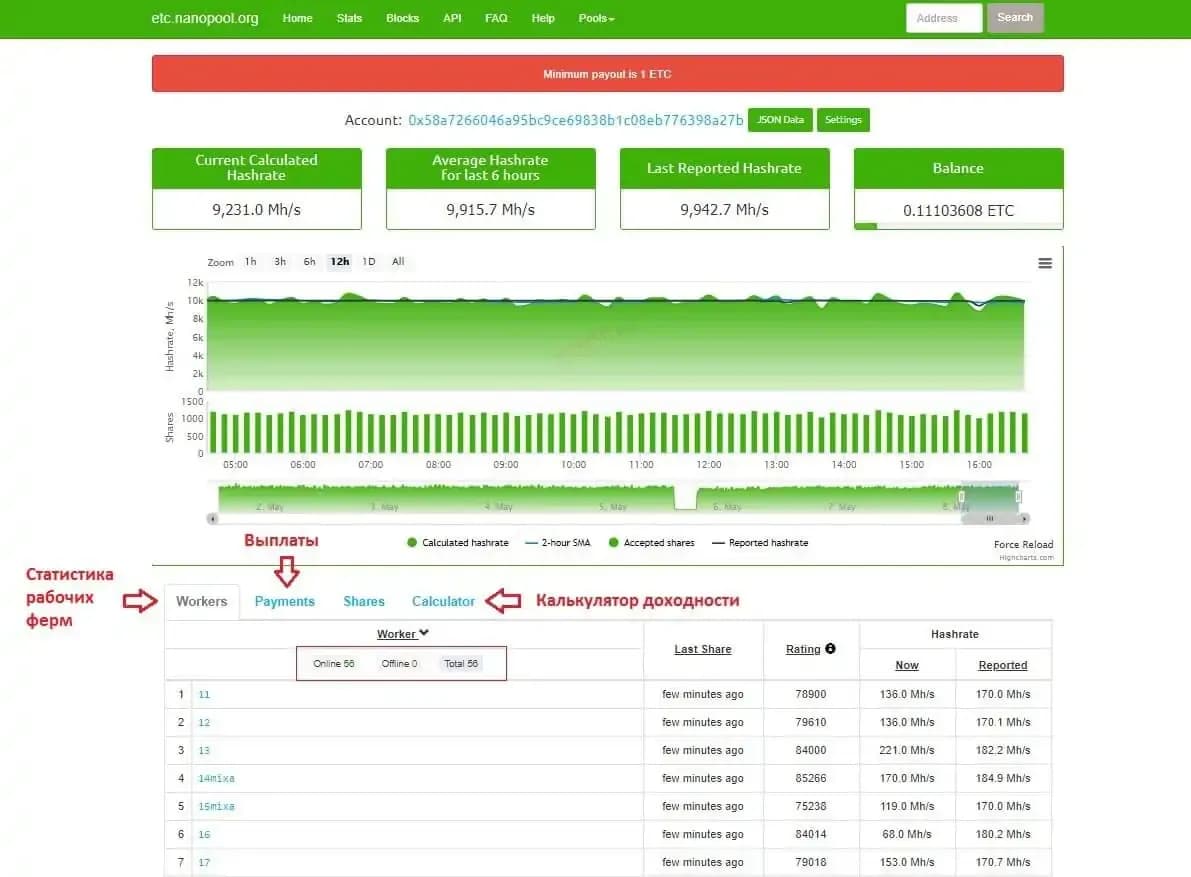The width and height of the screenshot is (1191, 877).
Task: Open worker 14mixa details
Action: point(216,778)
